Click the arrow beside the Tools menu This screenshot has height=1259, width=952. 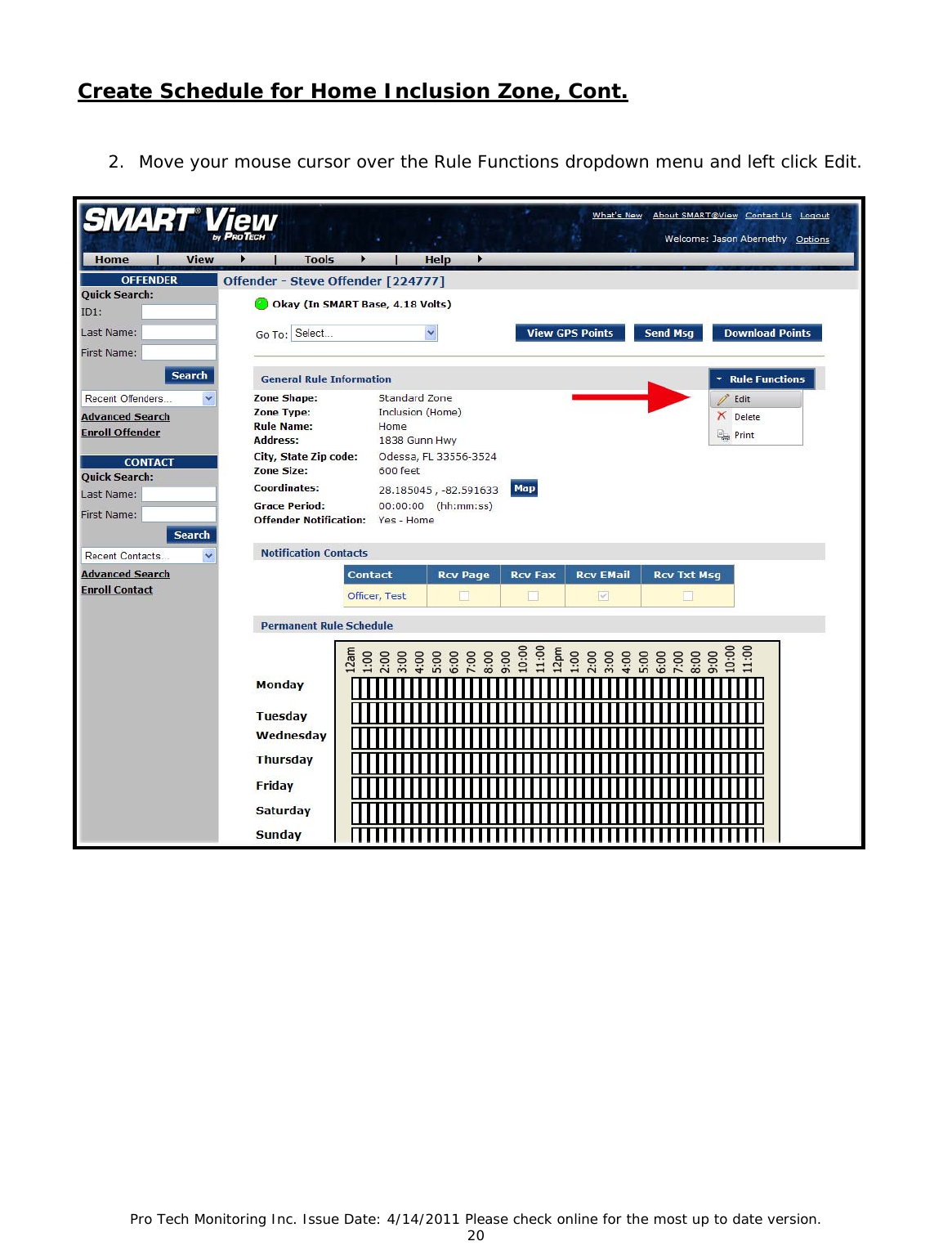coord(363,259)
